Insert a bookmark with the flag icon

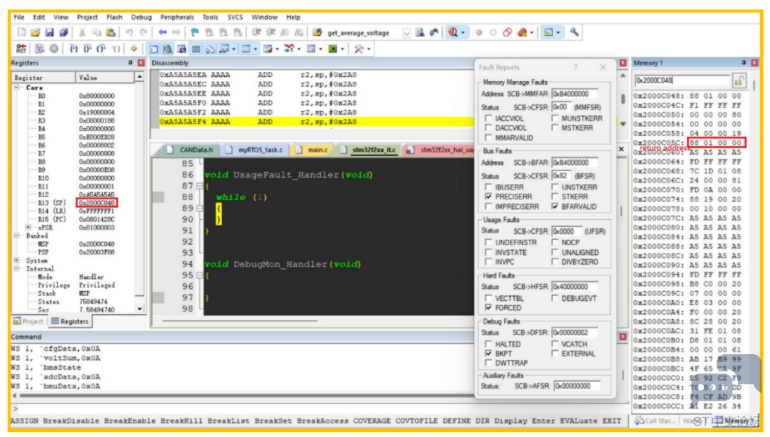pyautogui.click(x=195, y=32)
